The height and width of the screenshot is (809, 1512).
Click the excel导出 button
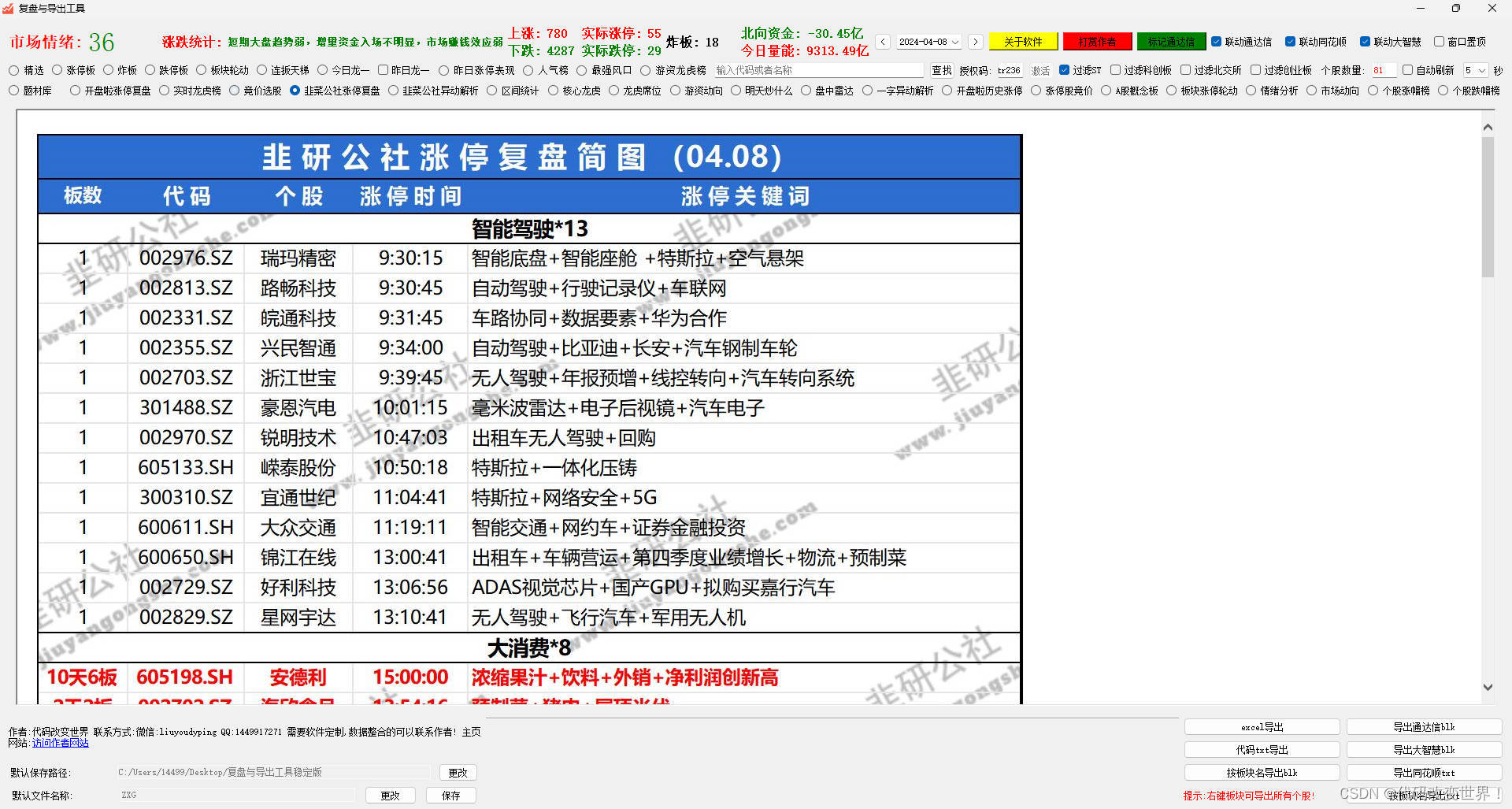coord(1262,727)
